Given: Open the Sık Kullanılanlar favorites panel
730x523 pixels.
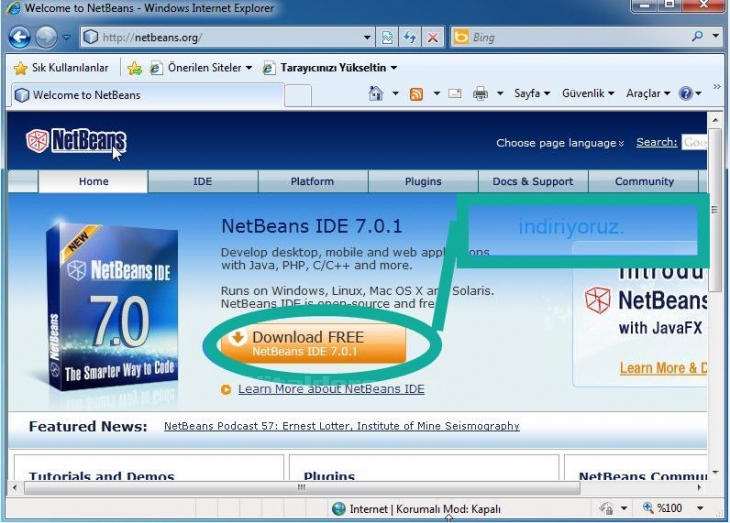Looking at the screenshot, I should tap(60, 68).
